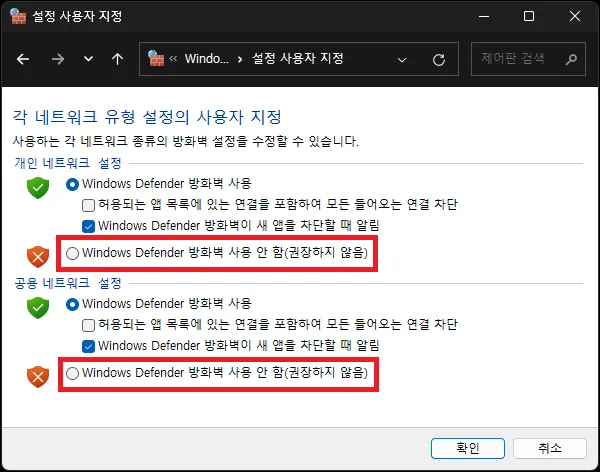
Task: Click the firewall icon in the address bar
Action: coord(156,59)
